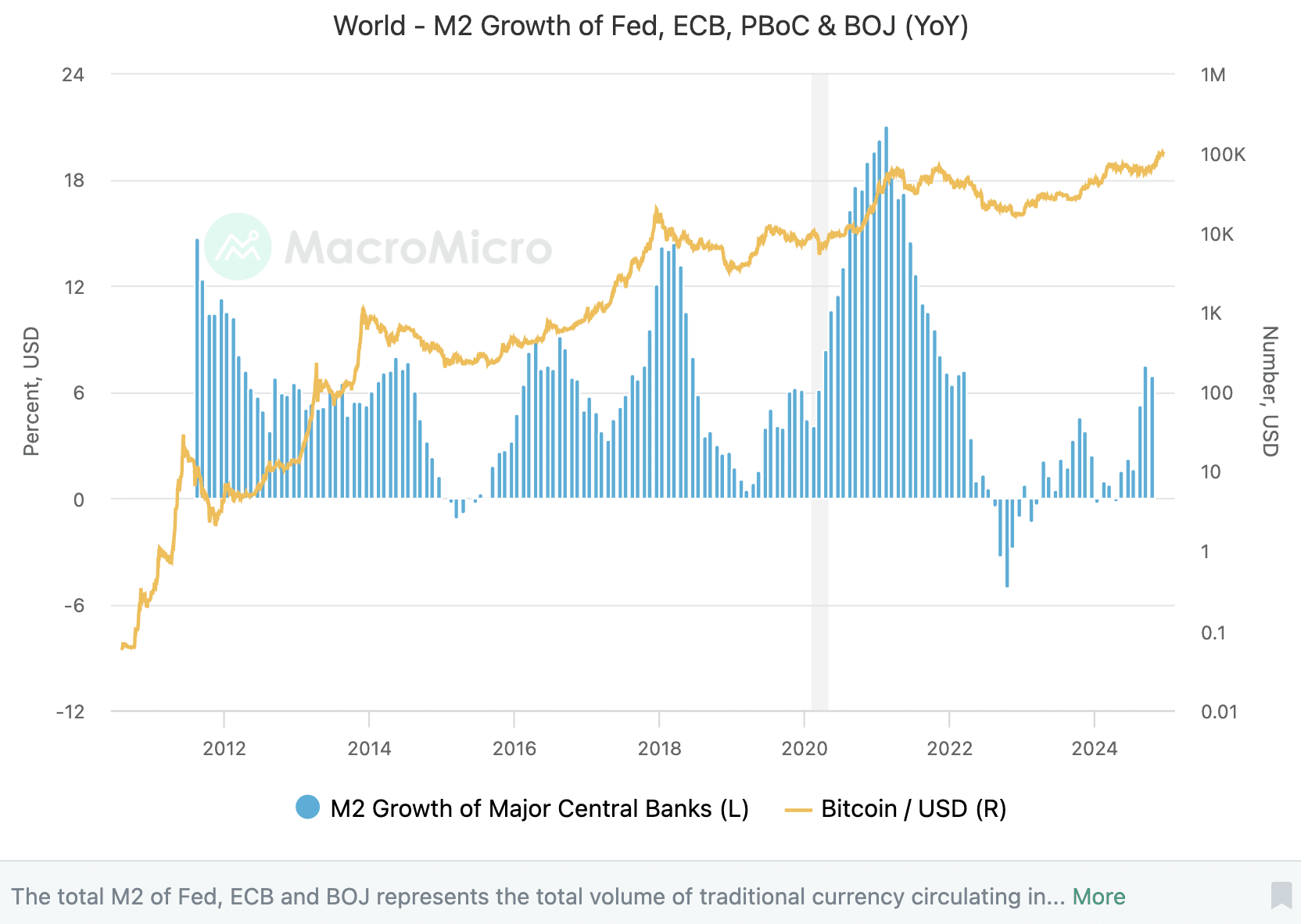This screenshot has width=1301, height=924.
Task: Click the 100K right-axis tick label
Action: tap(1223, 154)
